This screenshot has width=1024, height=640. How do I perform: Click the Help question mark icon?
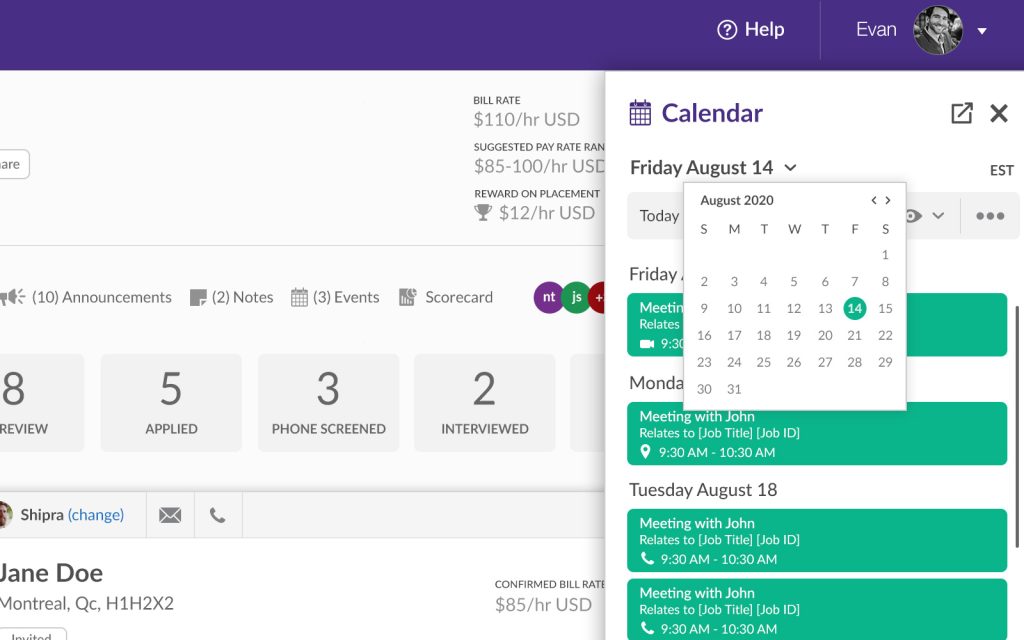pyautogui.click(x=727, y=30)
